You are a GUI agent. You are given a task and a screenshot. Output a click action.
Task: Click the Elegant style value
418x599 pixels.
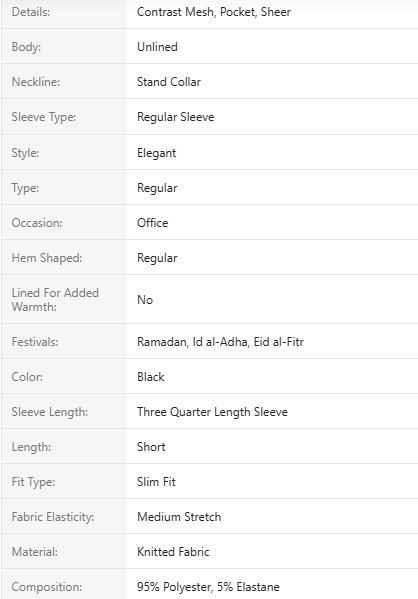point(157,153)
